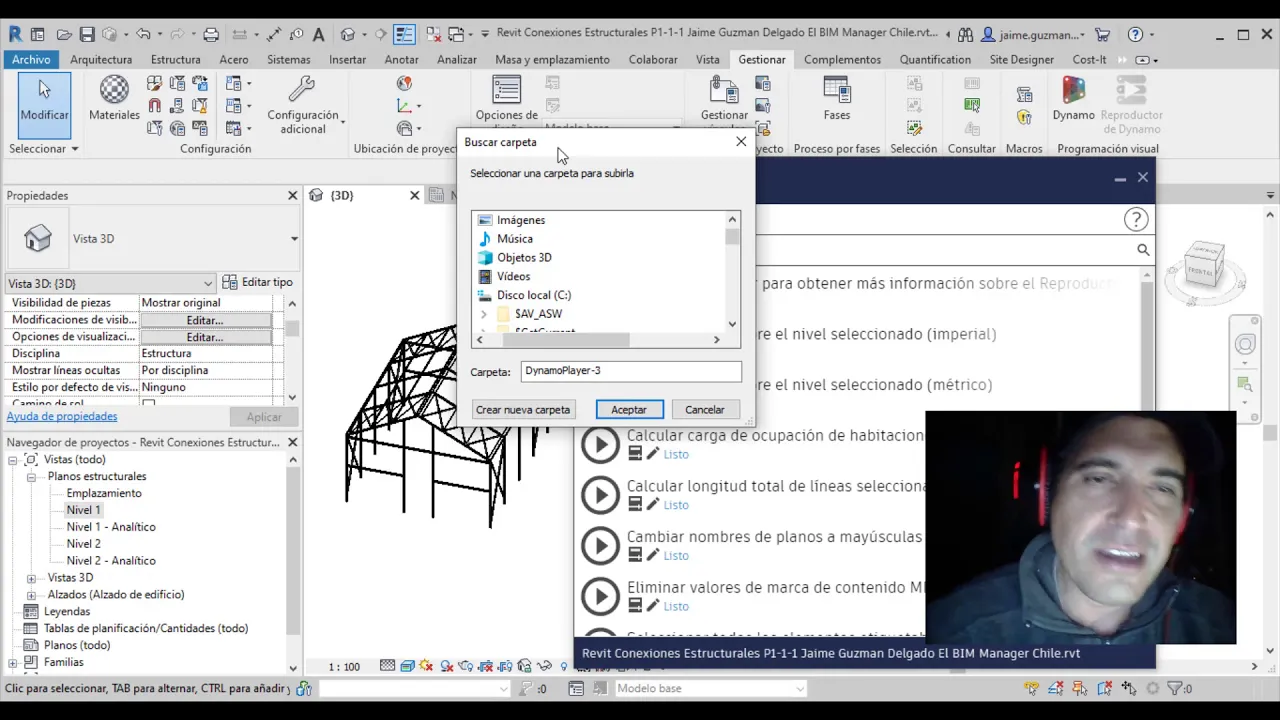
Task: Collapse Planos estructurales in project browser
Action: click(32, 477)
